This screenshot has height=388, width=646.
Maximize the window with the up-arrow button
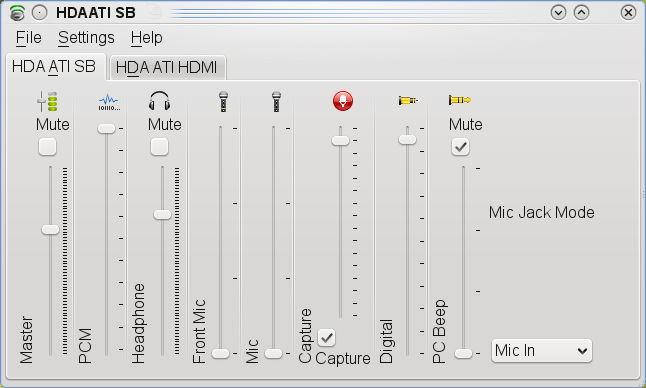click(581, 13)
